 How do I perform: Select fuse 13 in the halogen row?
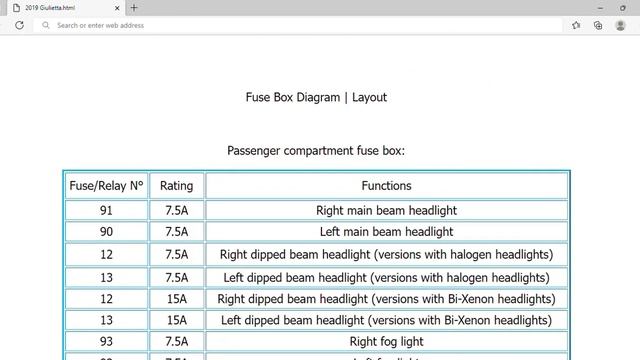(x=107, y=278)
